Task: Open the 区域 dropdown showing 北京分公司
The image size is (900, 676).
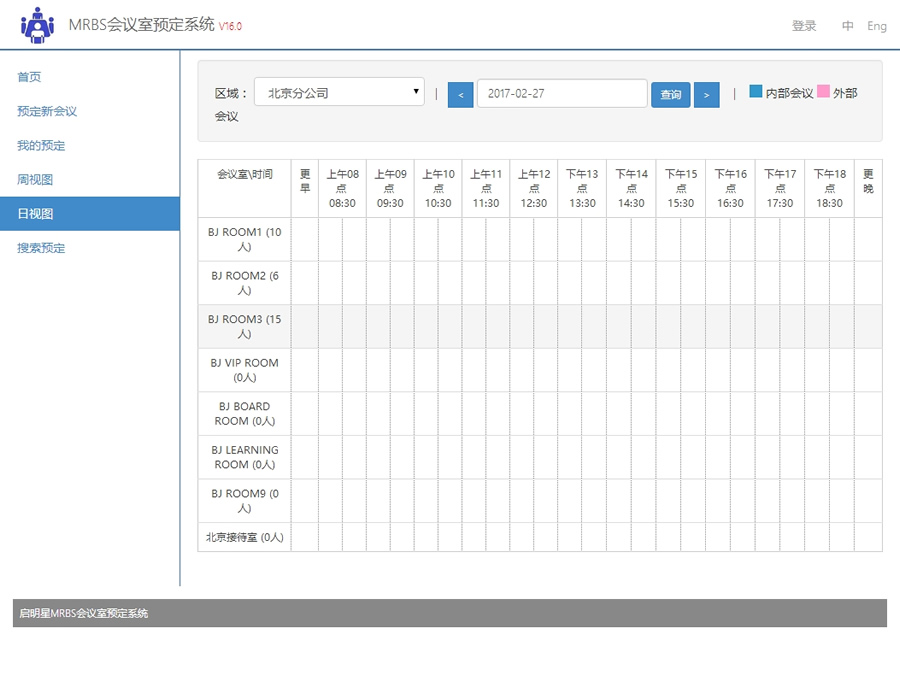Action: point(339,93)
